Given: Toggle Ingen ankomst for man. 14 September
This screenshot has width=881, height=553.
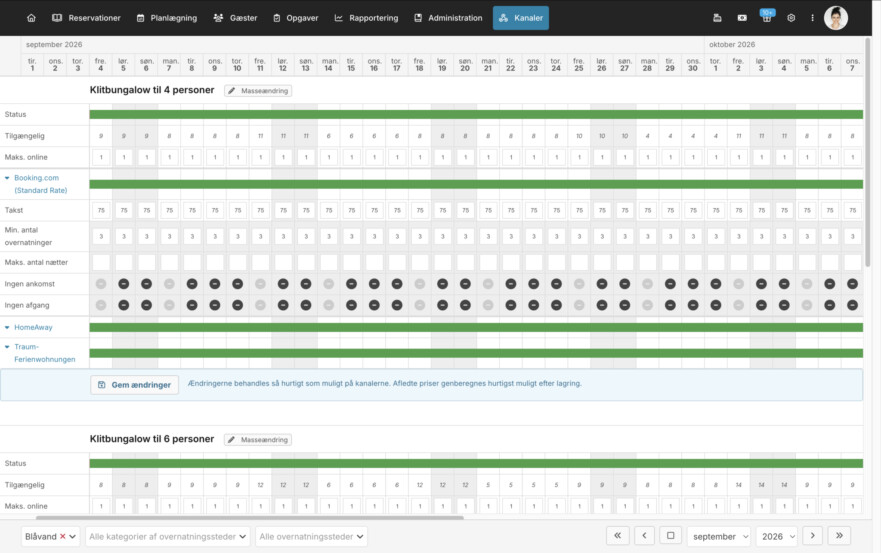Looking at the screenshot, I should 329,284.
